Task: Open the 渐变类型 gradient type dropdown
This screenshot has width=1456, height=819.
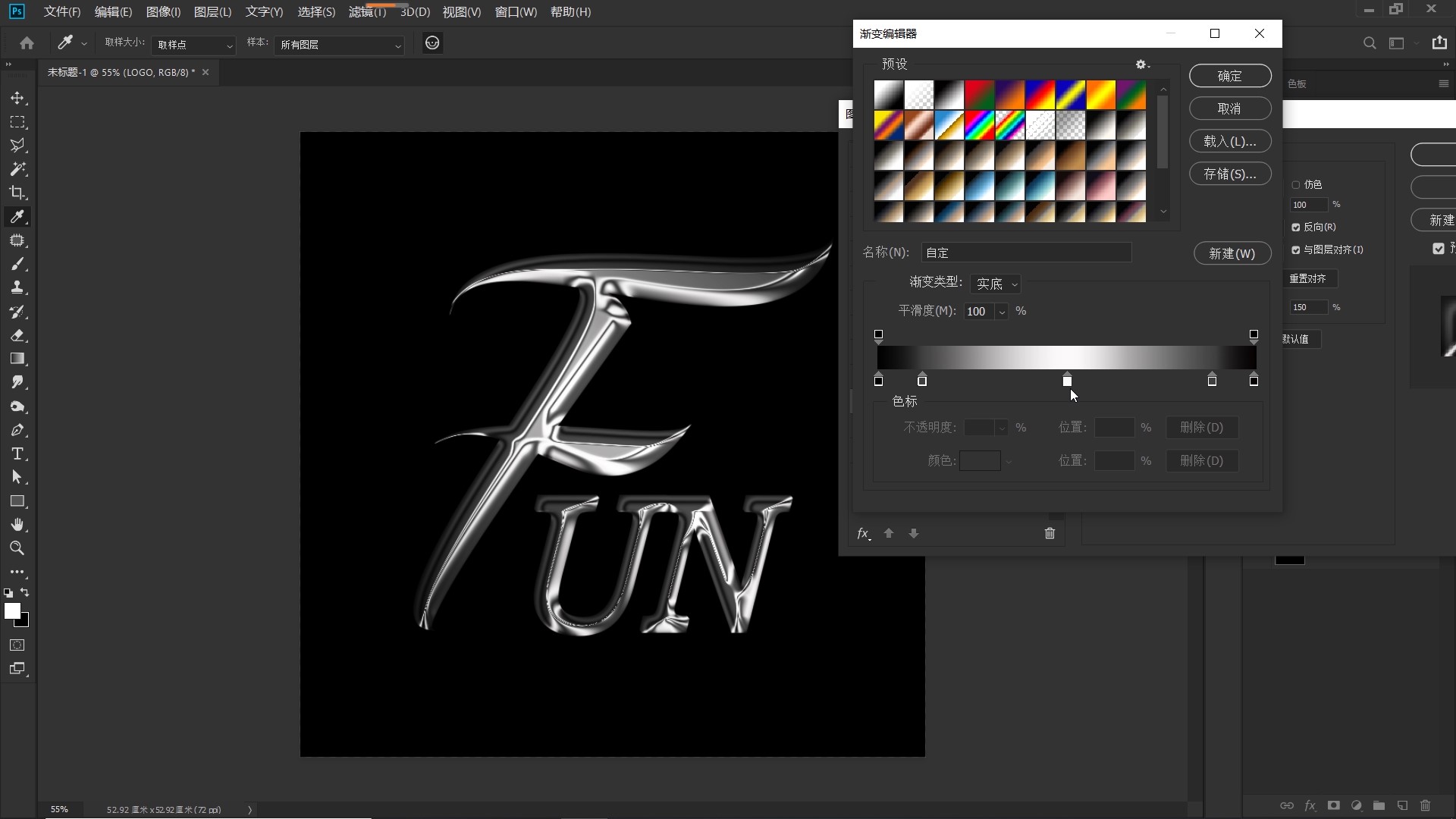Action: click(996, 284)
